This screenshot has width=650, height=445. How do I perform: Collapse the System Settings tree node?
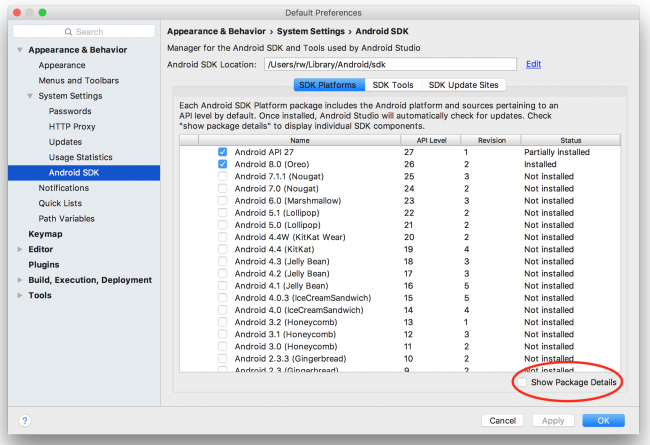pyautogui.click(x=30, y=96)
